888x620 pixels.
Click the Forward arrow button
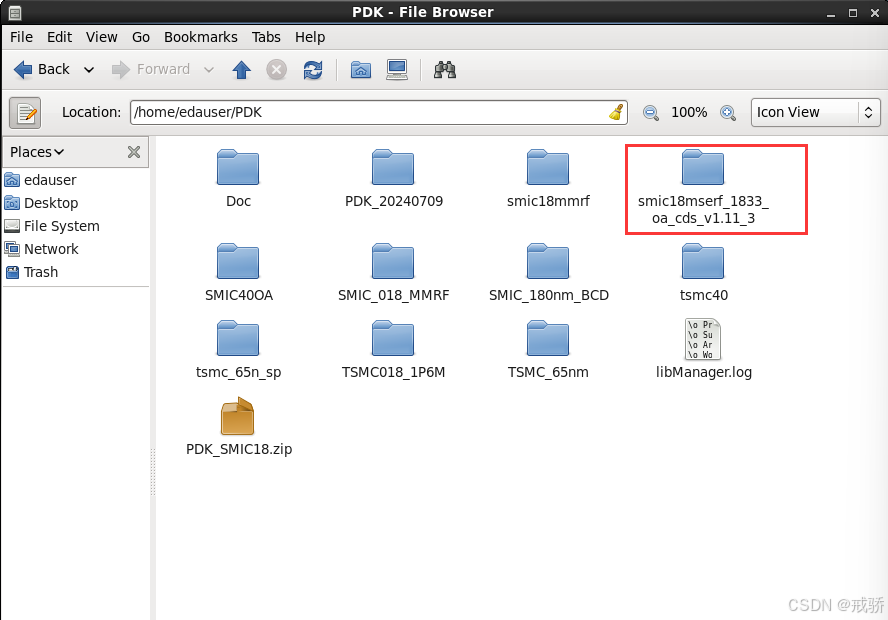pyautogui.click(x=120, y=70)
